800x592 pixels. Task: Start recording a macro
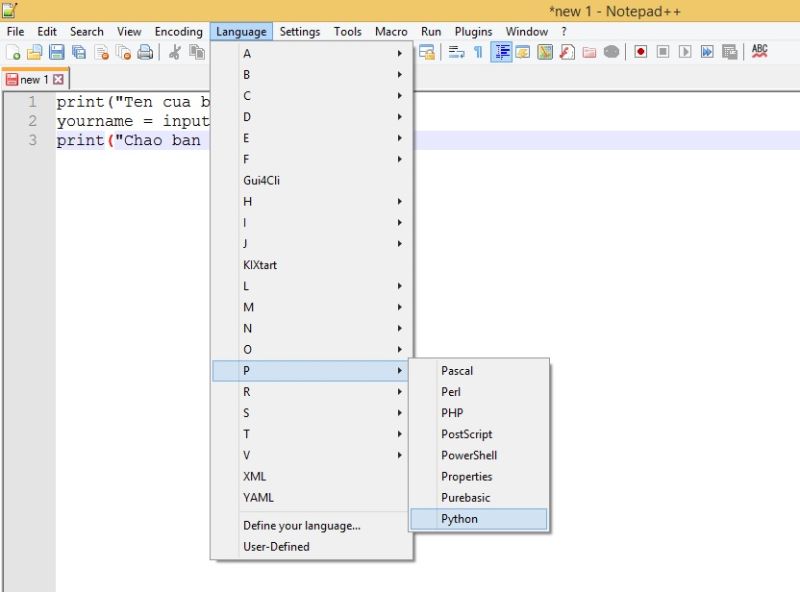click(x=640, y=51)
